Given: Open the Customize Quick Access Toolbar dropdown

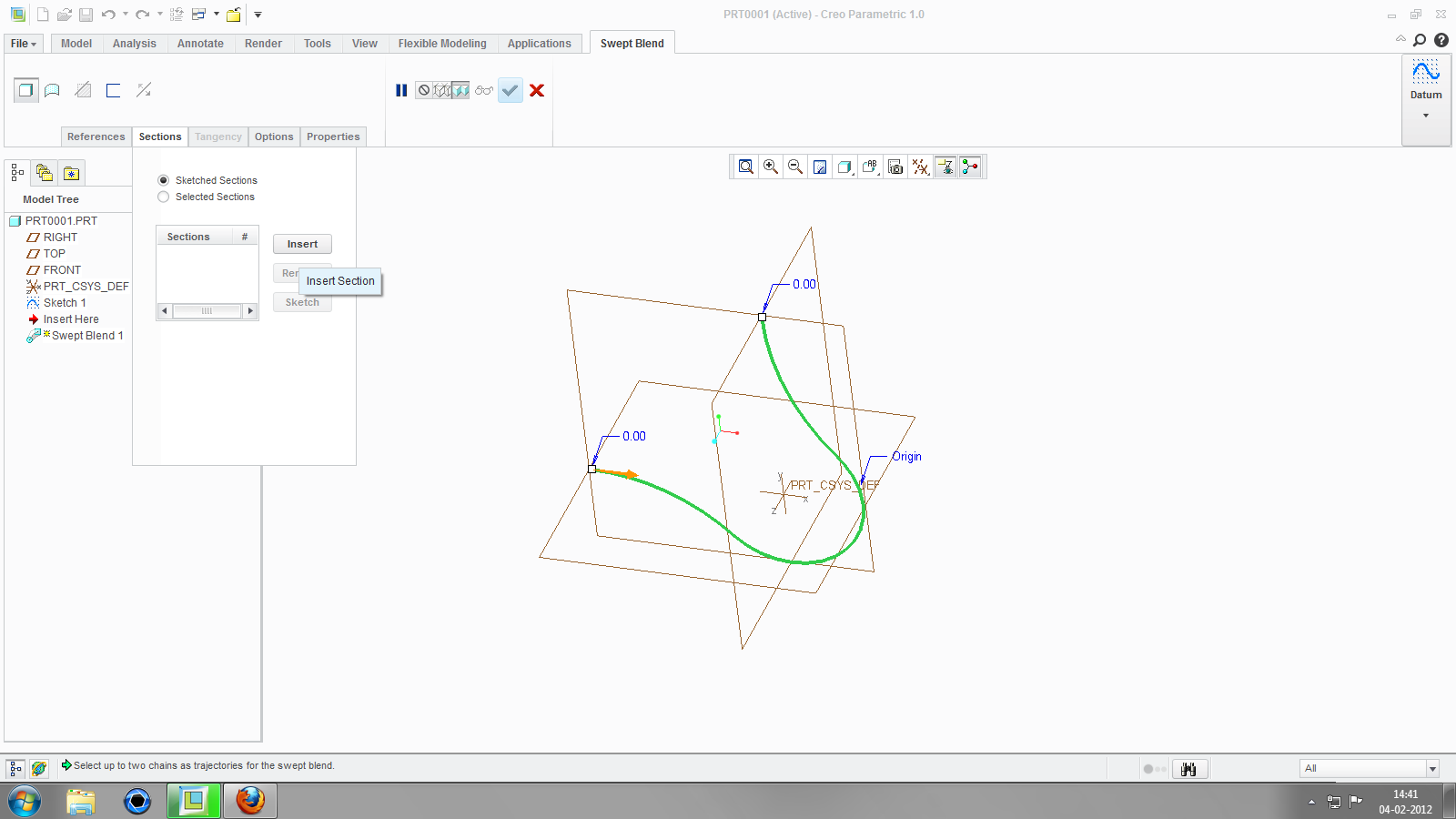Looking at the screenshot, I should 258,15.
